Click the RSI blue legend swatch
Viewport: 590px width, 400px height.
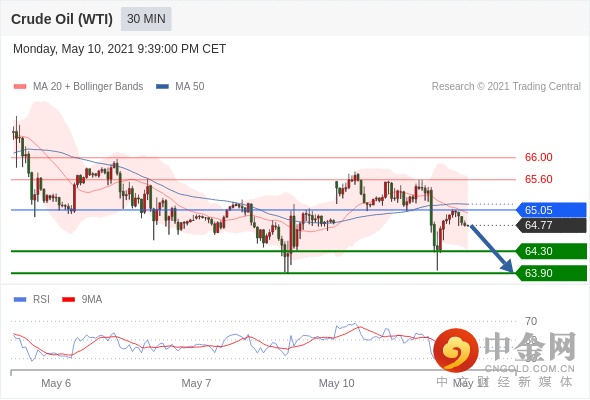point(20,300)
